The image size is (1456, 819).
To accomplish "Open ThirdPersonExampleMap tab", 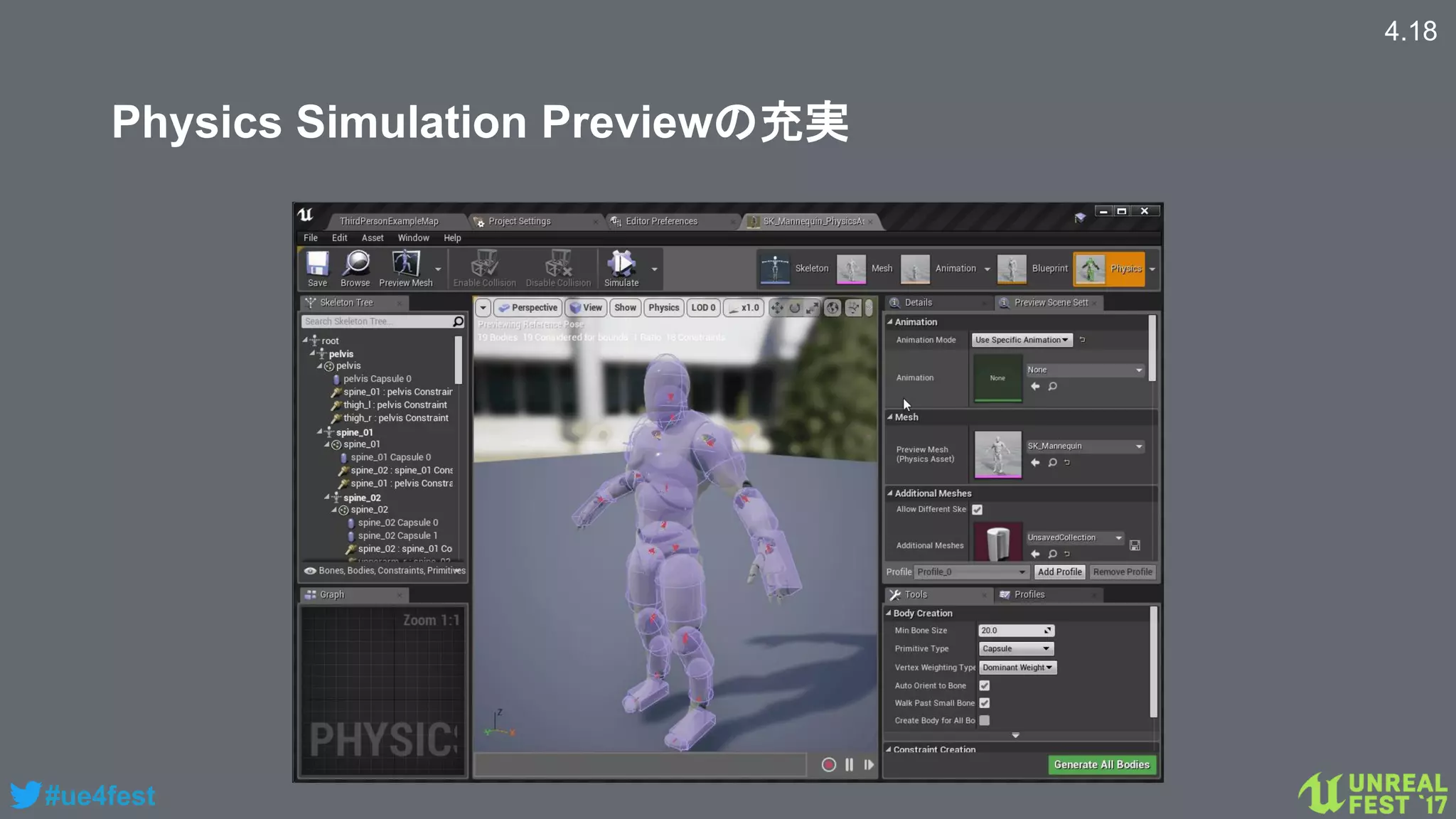I will (389, 221).
